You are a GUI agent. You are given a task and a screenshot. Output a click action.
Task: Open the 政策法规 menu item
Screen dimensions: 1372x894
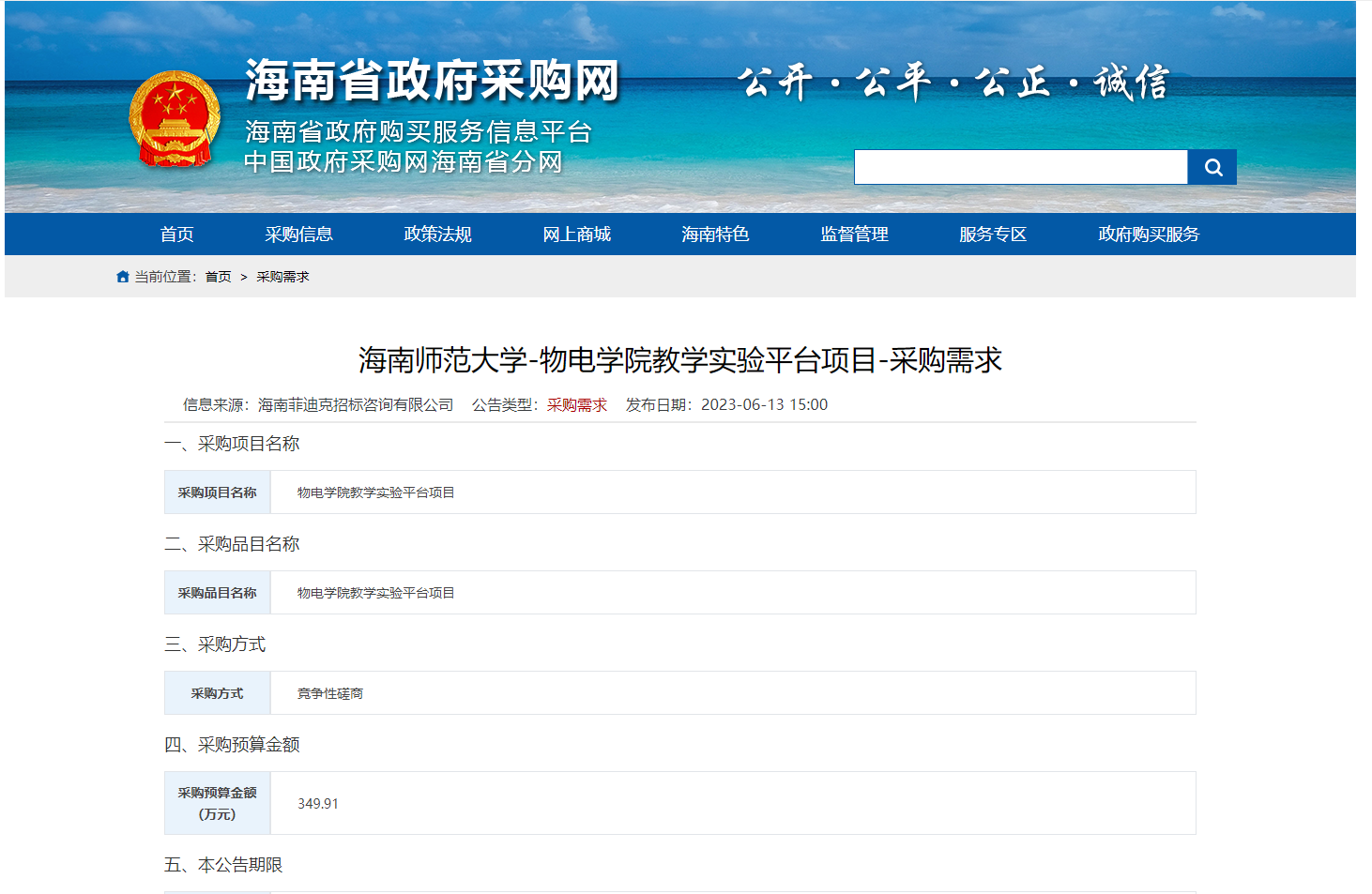(x=437, y=235)
